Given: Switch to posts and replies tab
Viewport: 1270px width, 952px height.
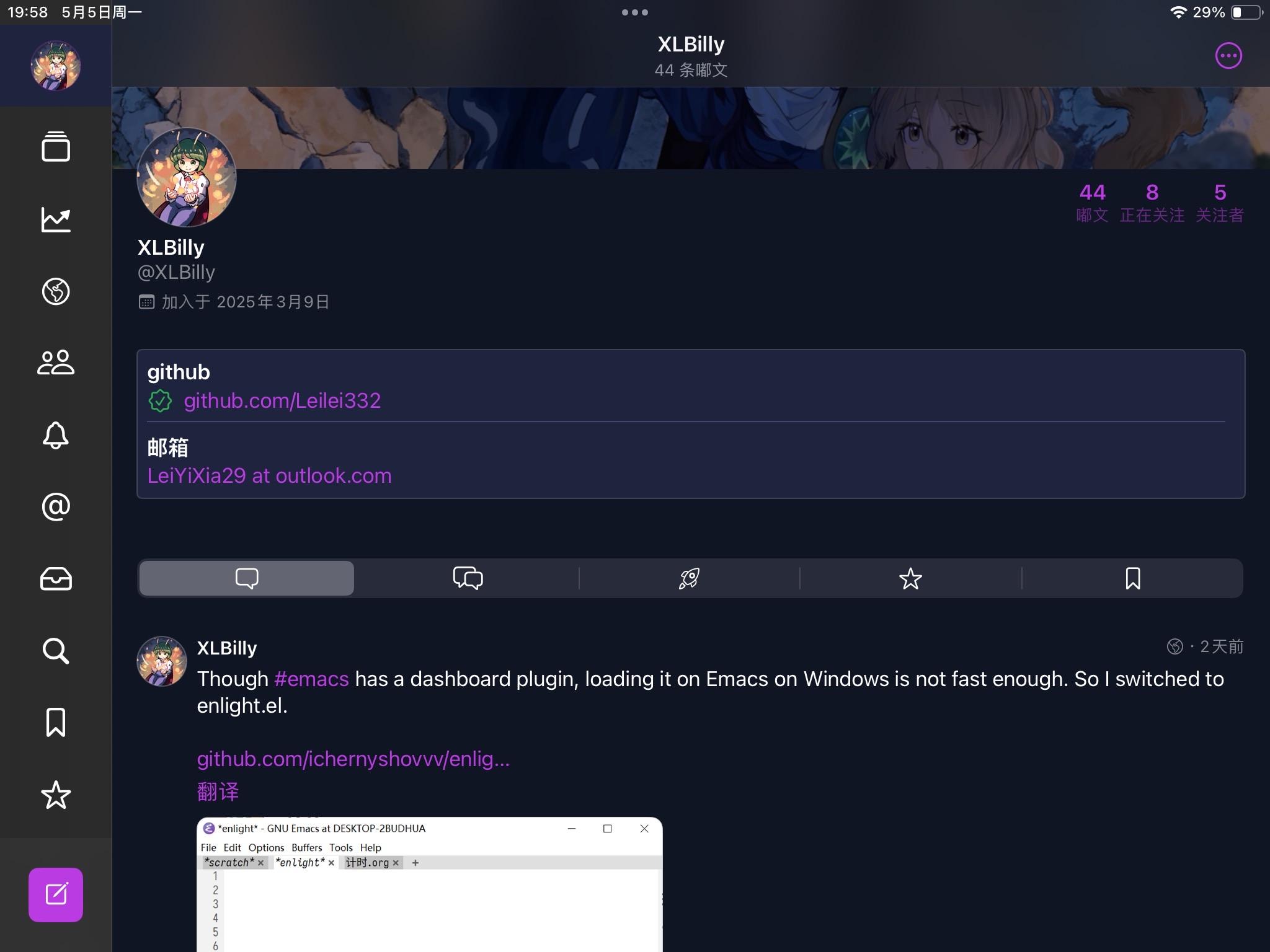Looking at the screenshot, I should pyautogui.click(x=468, y=578).
